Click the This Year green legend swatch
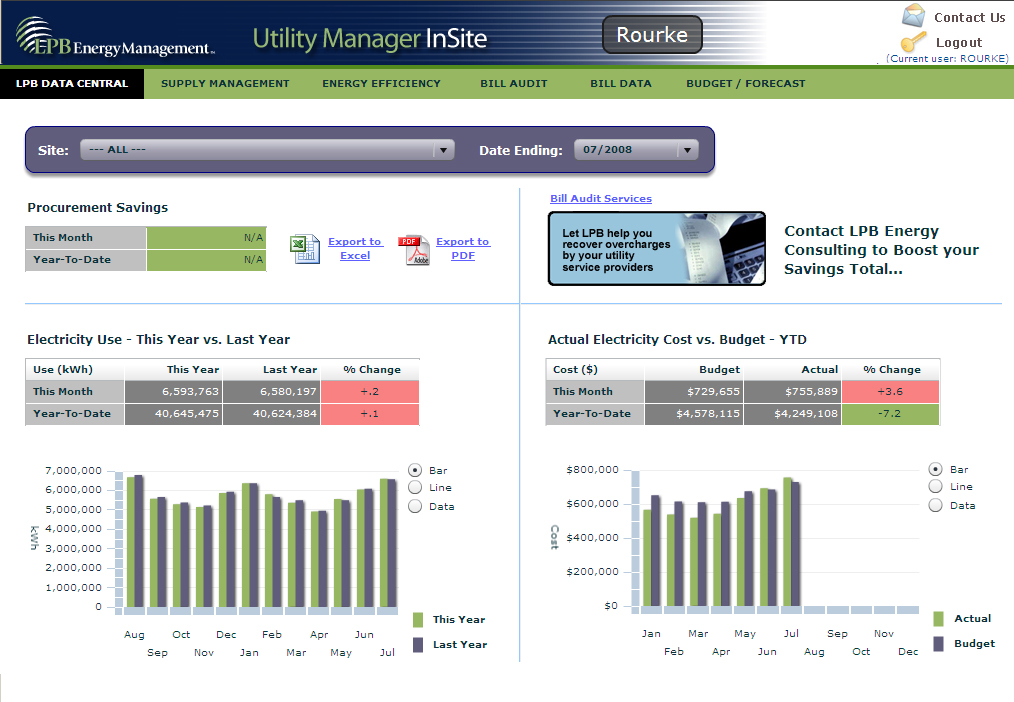This screenshot has width=1014, height=702. click(x=418, y=619)
